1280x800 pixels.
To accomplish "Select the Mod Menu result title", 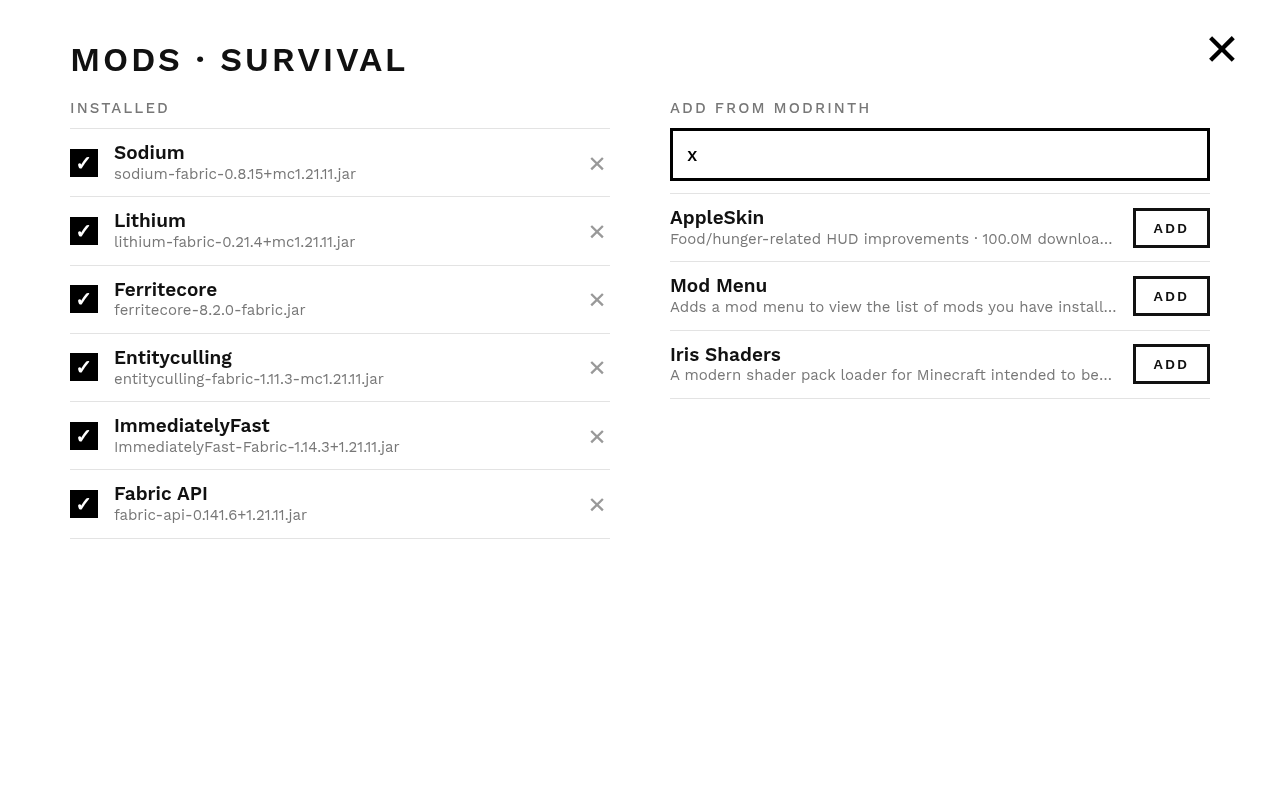I will (718, 286).
